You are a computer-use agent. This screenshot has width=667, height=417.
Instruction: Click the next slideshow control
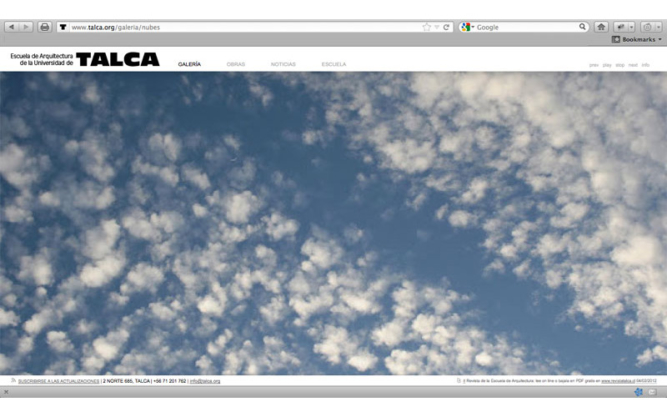coord(633,65)
